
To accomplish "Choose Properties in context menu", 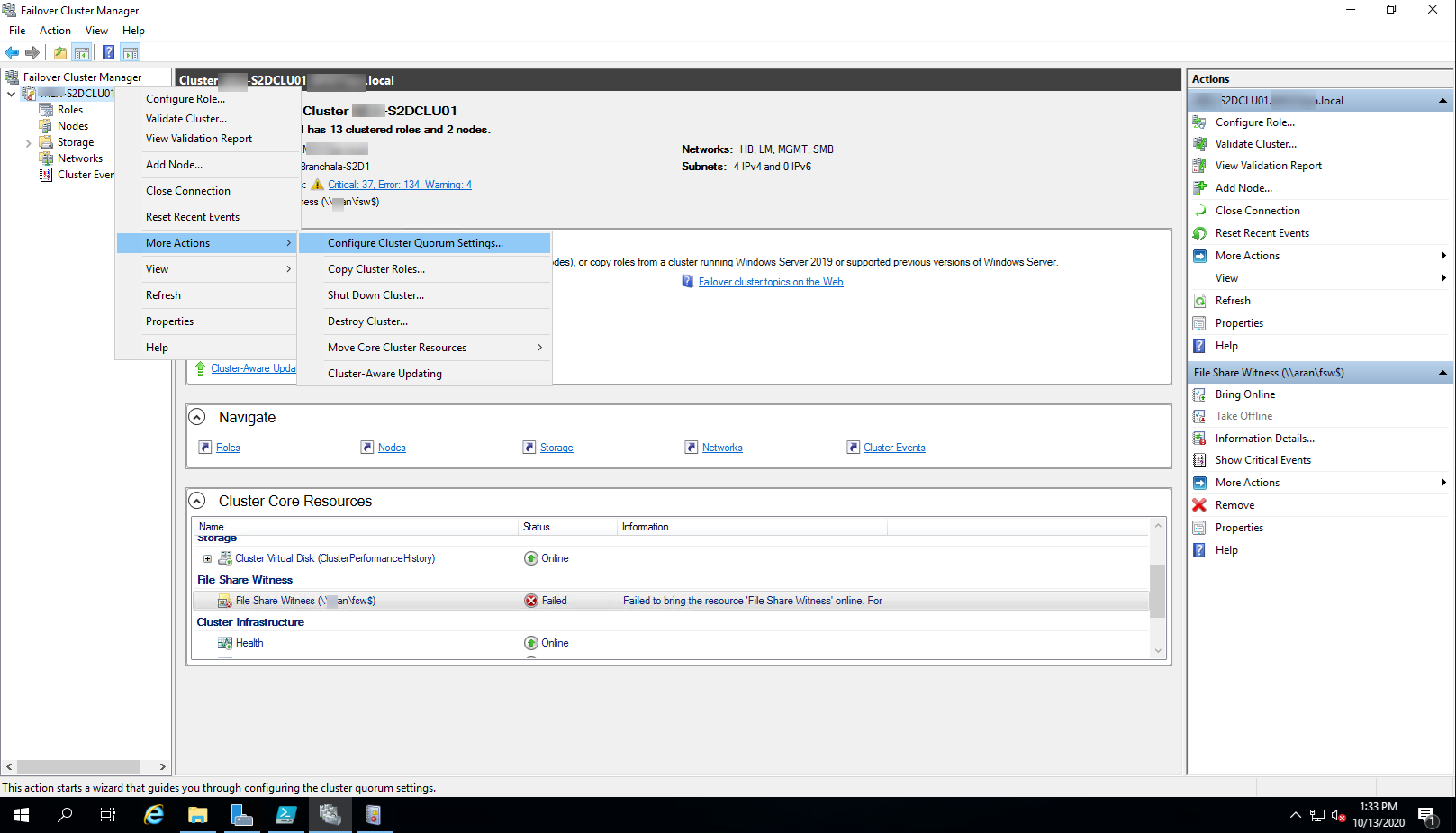I will 207,321.
